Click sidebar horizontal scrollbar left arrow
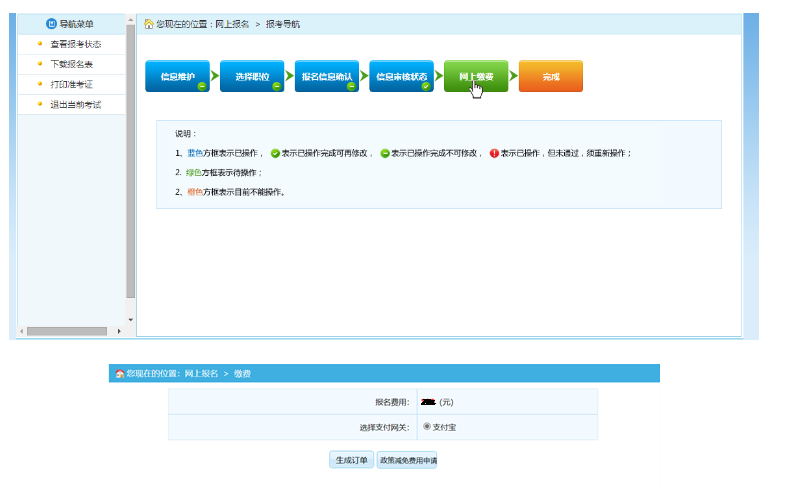This screenshot has width=797, height=485. coord(22,331)
